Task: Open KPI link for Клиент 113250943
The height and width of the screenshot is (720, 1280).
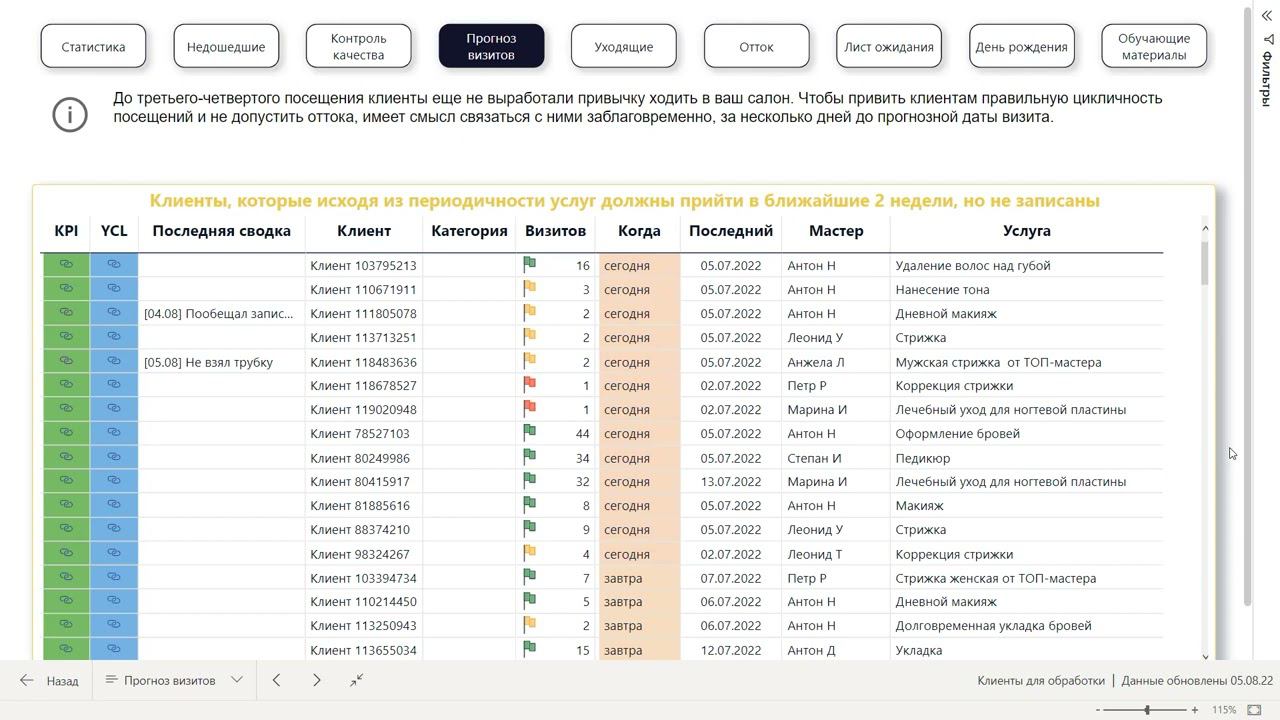Action: click(x=66, y=625)
